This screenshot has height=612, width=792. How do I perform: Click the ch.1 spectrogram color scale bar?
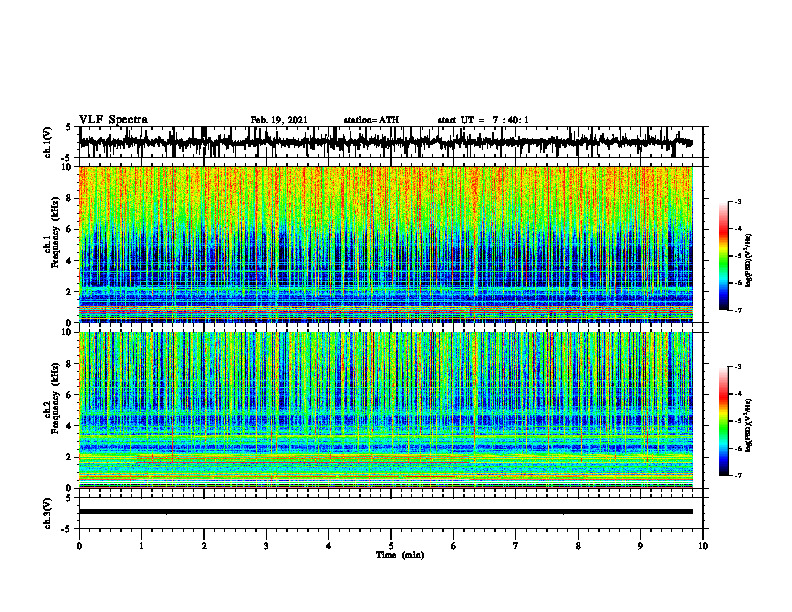point(724,256)
